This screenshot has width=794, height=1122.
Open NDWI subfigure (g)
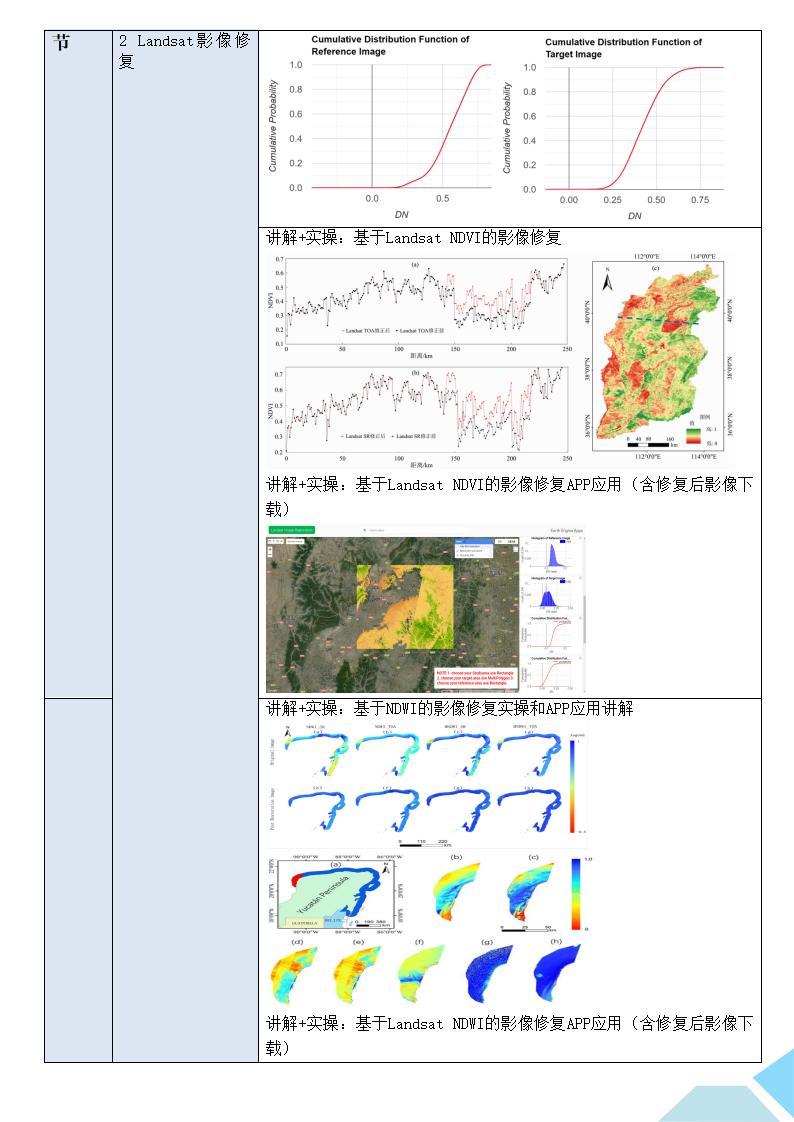pos(489,973)
